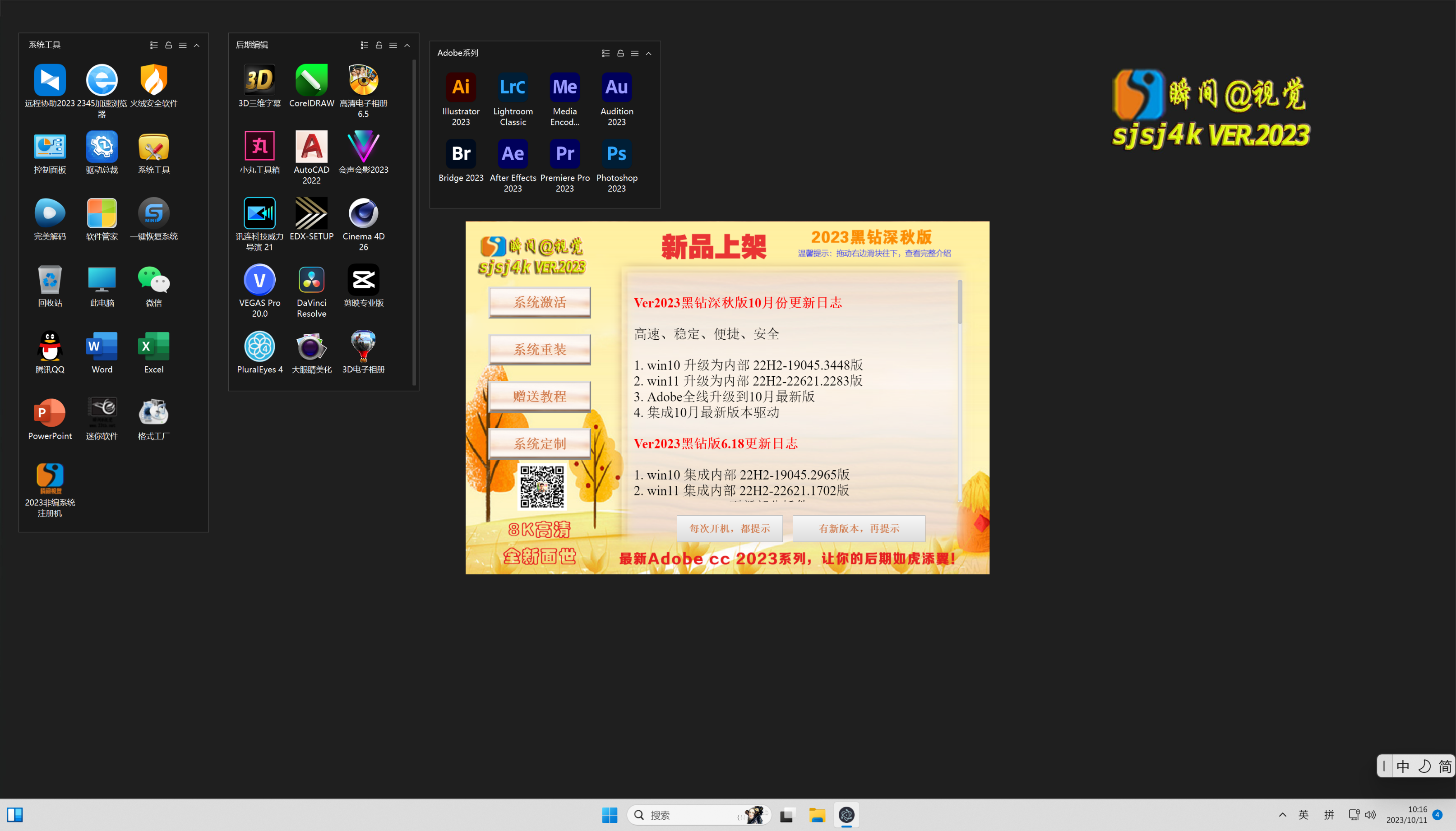Choose 有新版本，再提示 option
This screenshot has width=1456, height=831.
859,528
